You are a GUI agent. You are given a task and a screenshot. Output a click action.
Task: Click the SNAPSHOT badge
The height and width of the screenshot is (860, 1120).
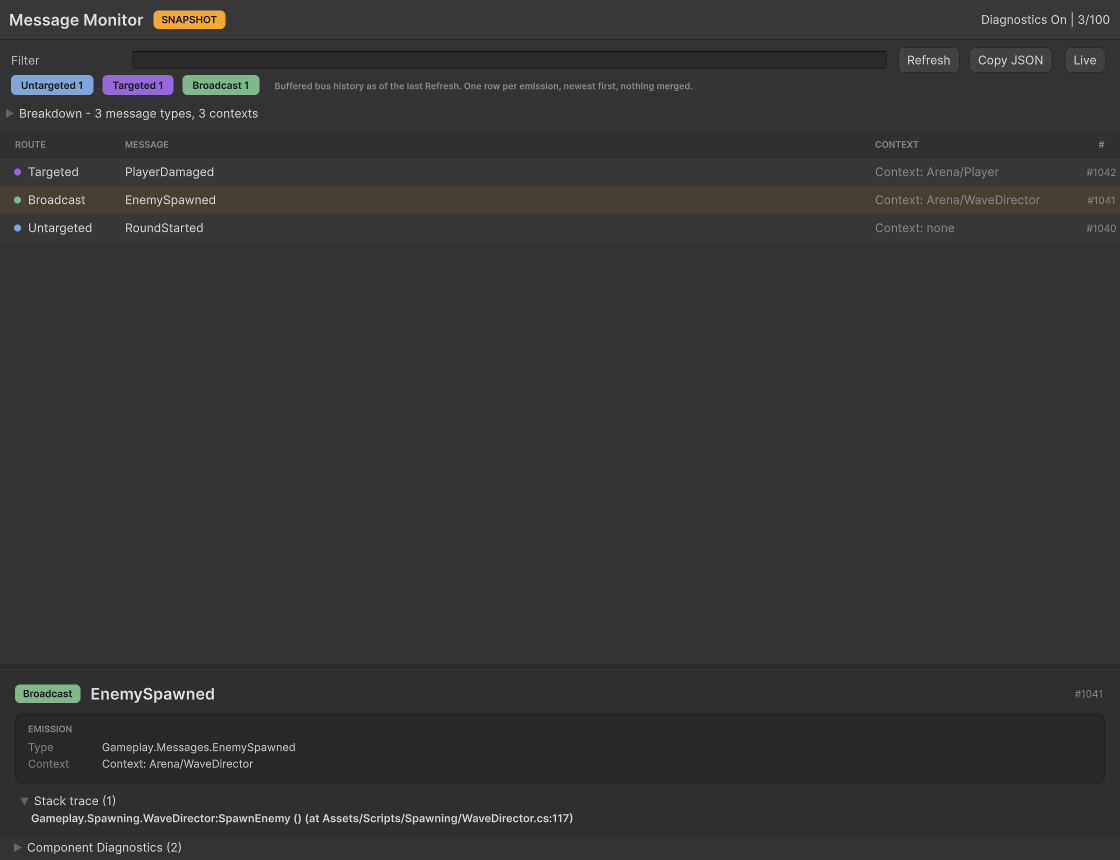189,20
